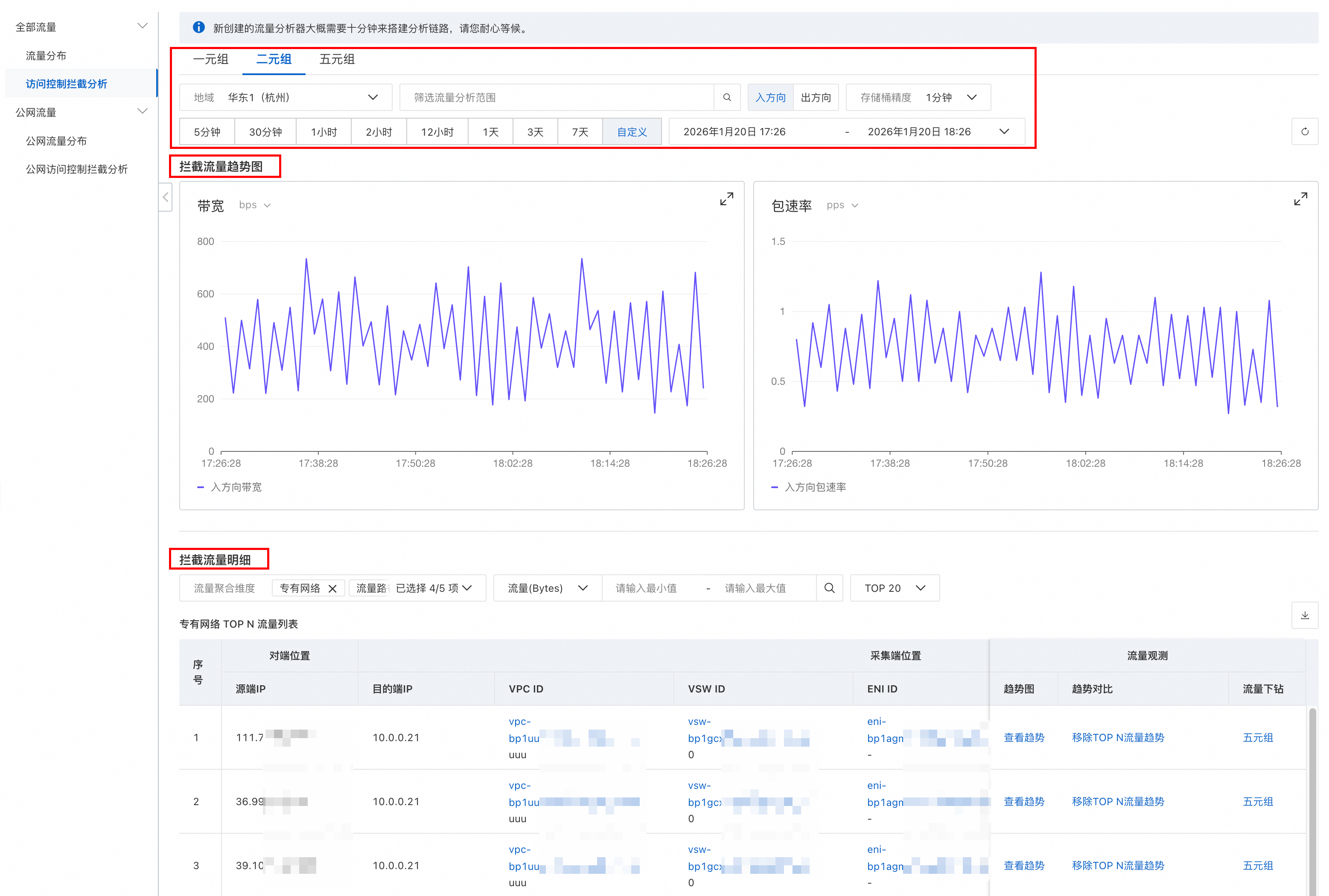Remove the 专有网络 dimension tag

332,588
